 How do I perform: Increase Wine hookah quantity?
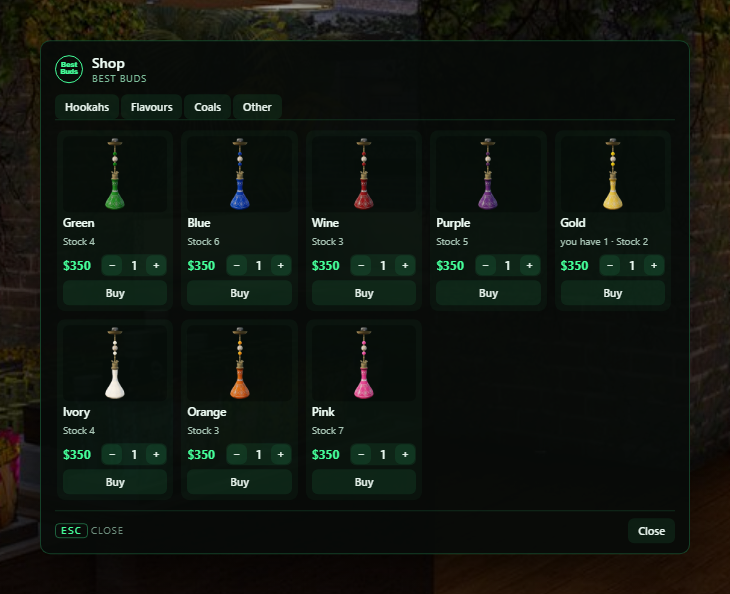click(x=405, y=265)
